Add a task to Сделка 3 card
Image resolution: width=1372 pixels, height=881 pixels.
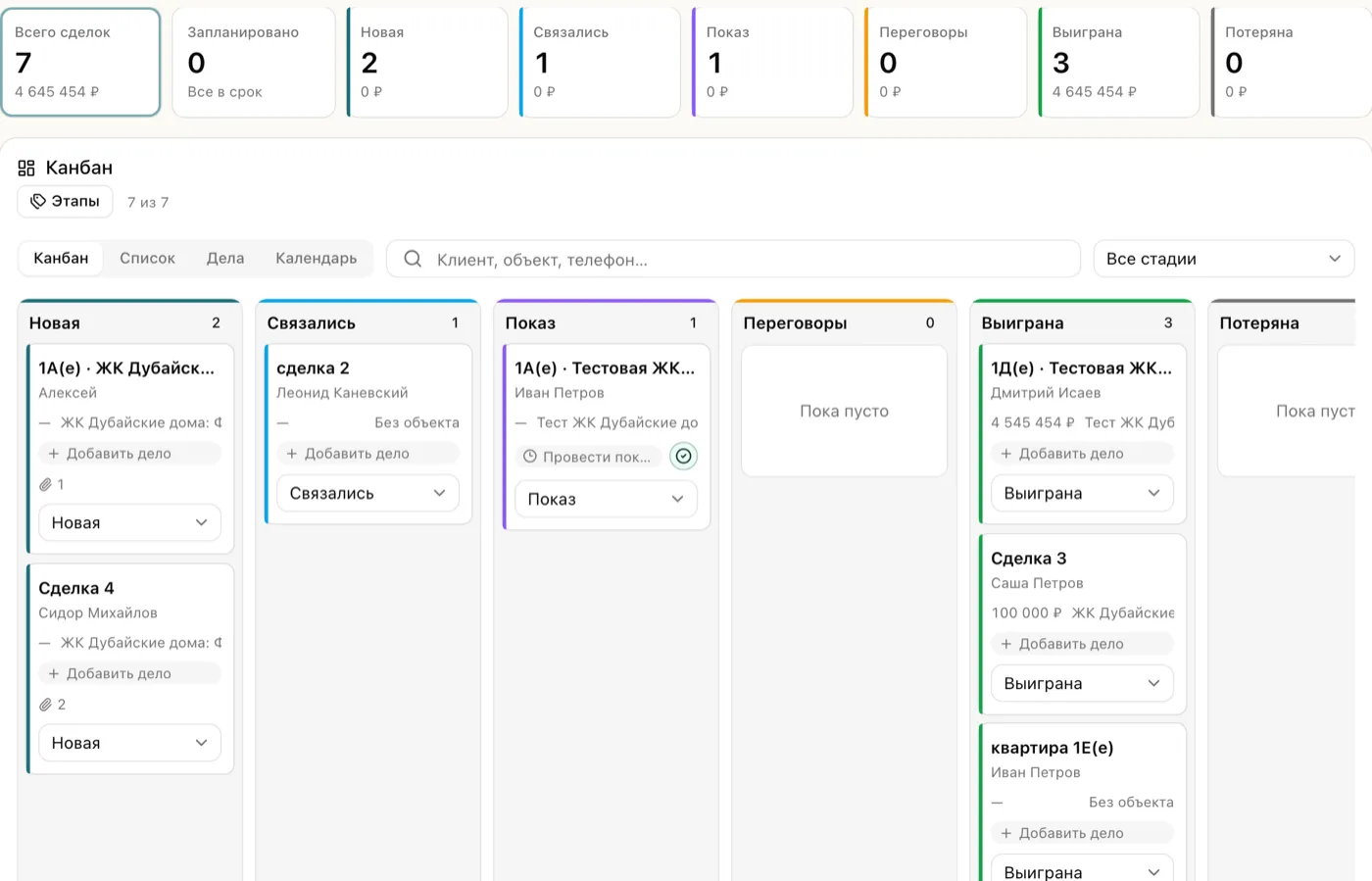click(1082, 644)
